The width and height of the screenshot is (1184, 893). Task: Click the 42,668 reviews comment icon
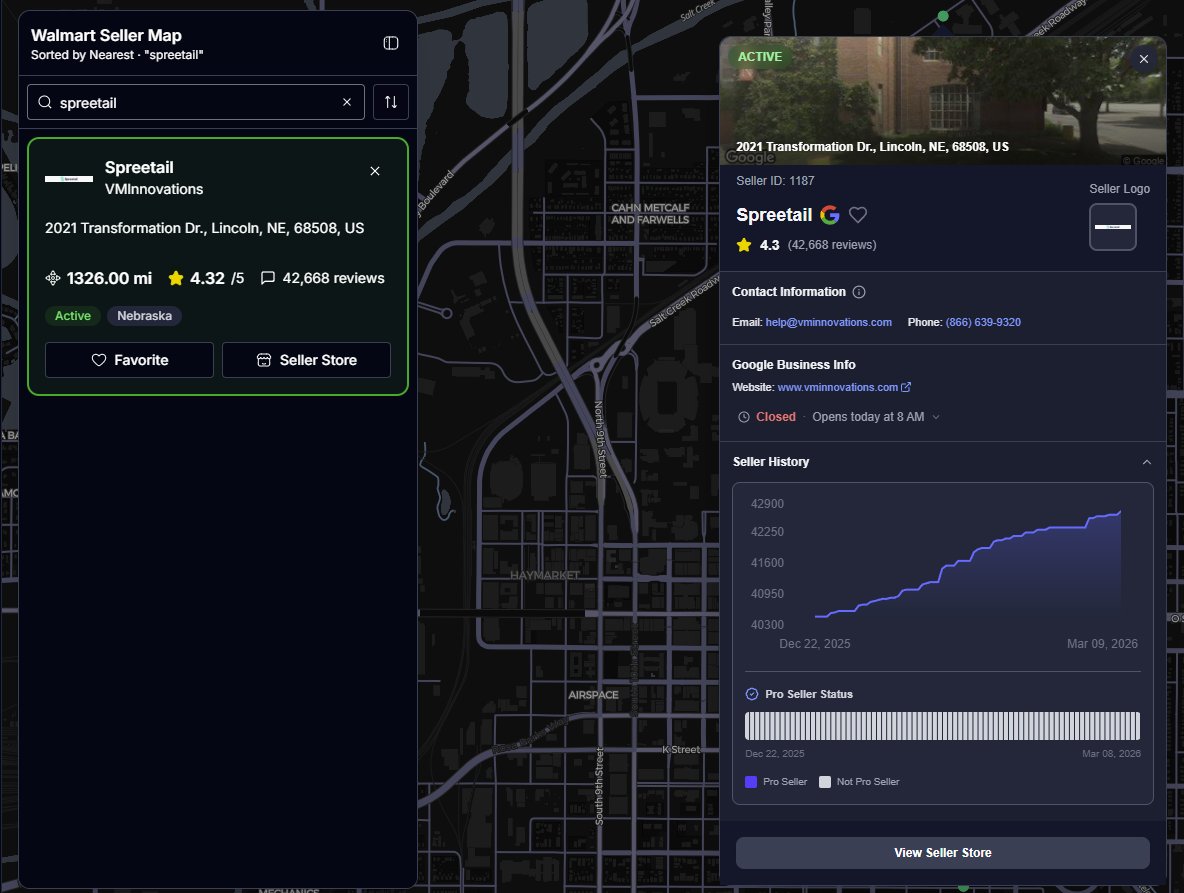pyautogui.click(x=267, y=278)
